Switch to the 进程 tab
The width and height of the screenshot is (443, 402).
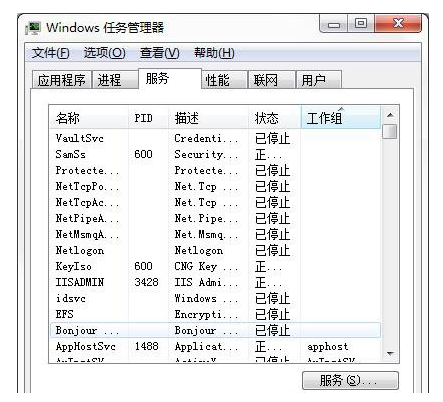click(115, 80)
